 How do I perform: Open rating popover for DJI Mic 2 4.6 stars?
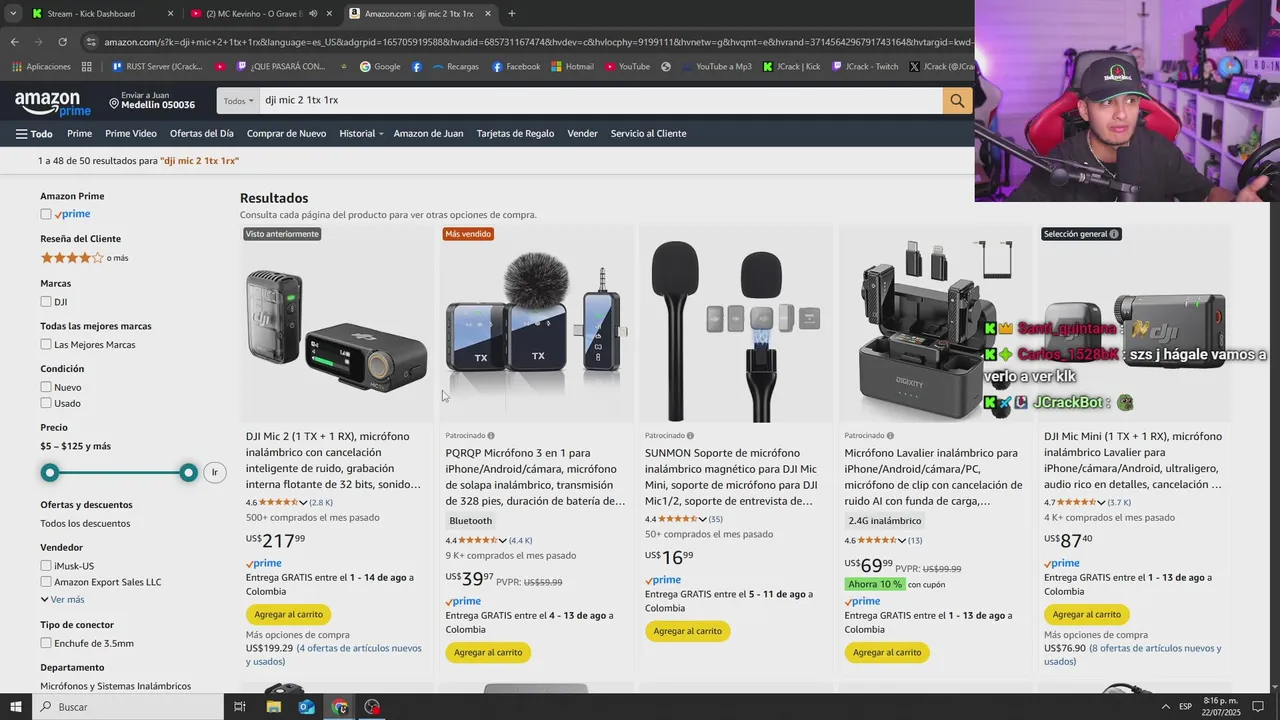click(284, 502)
